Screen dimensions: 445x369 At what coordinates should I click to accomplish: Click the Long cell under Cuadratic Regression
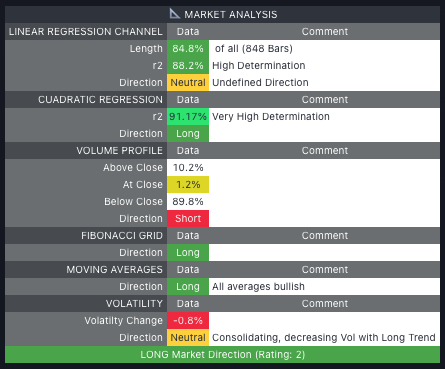tap(188, 134)
